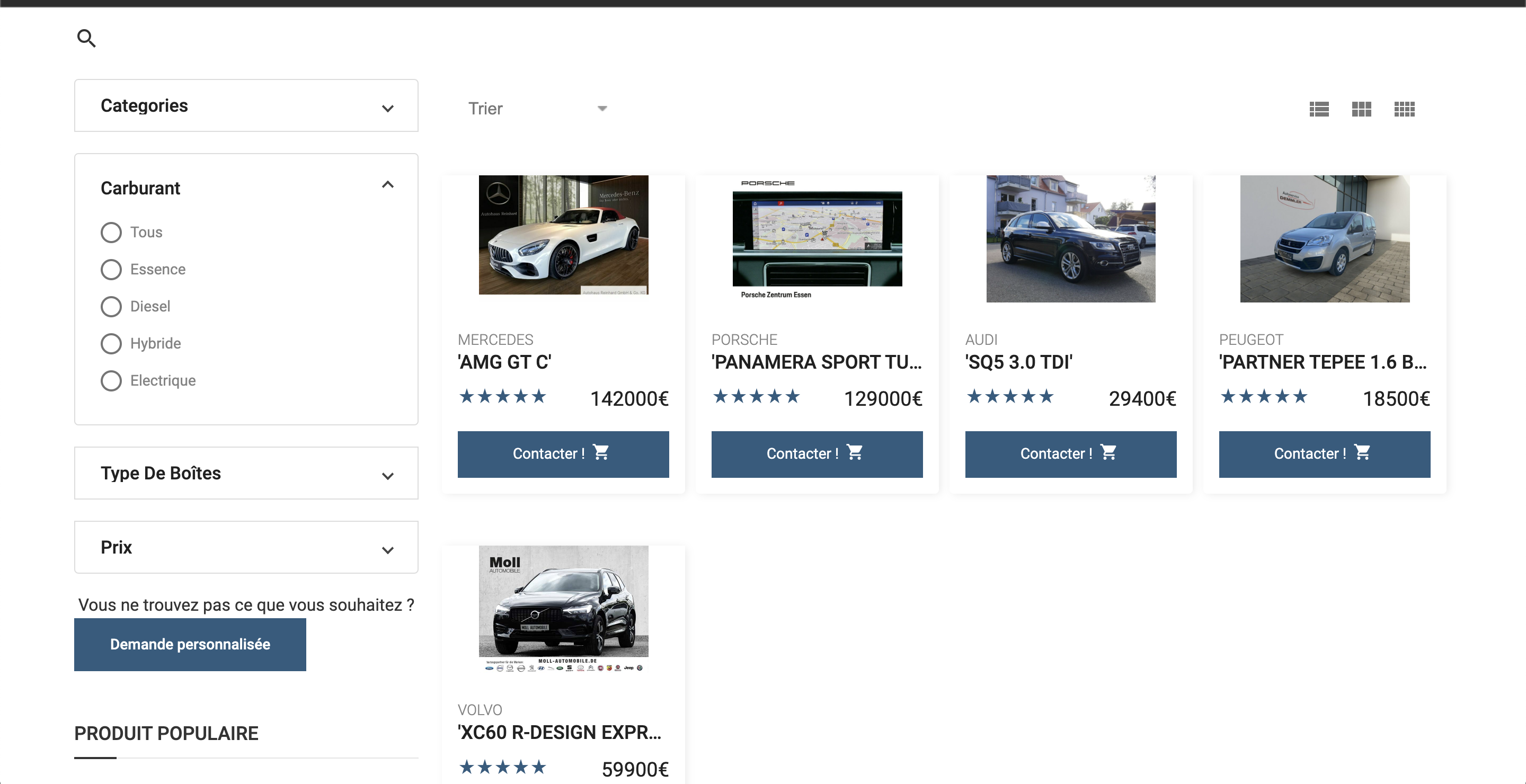The image size is (1526, 784).
Task: Click the 129000€ price
Action: [x=883, y=399]
